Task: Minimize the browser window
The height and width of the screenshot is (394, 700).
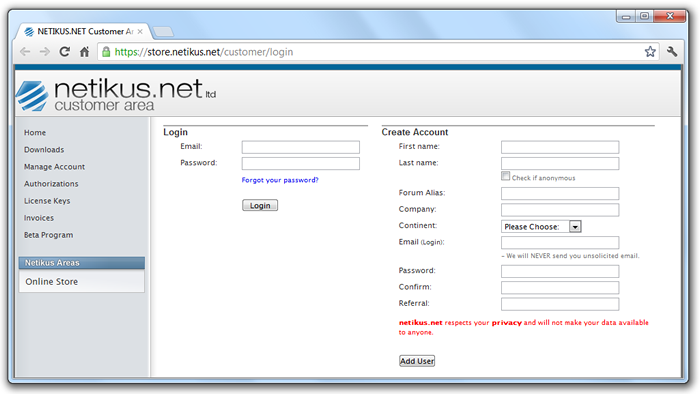Action: pos(626,17)
